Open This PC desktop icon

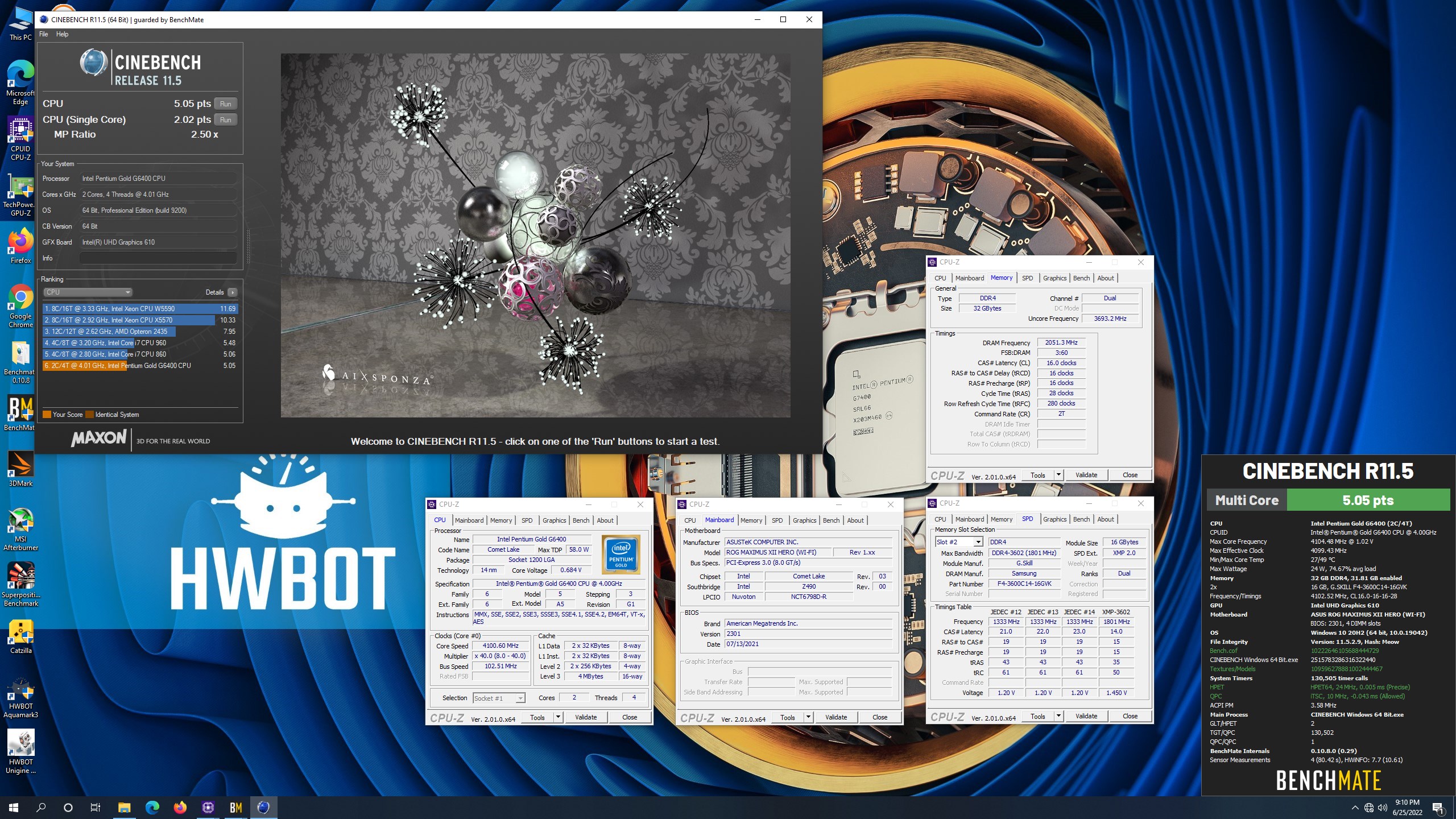coord(20,23)
